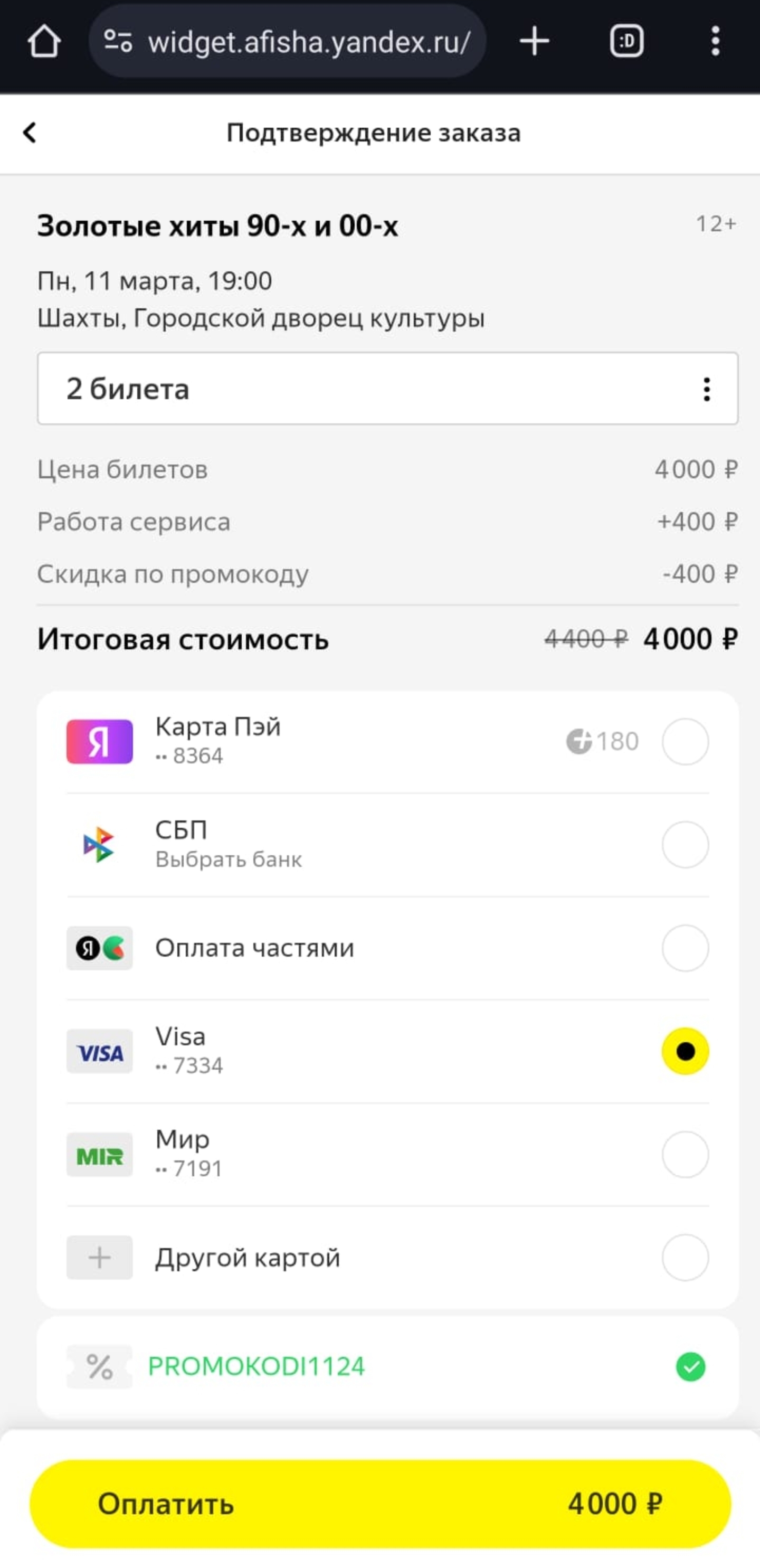Open options for 2 билета
The height and width of the screenshot is (1568, 760).
(x=707, y=389)
